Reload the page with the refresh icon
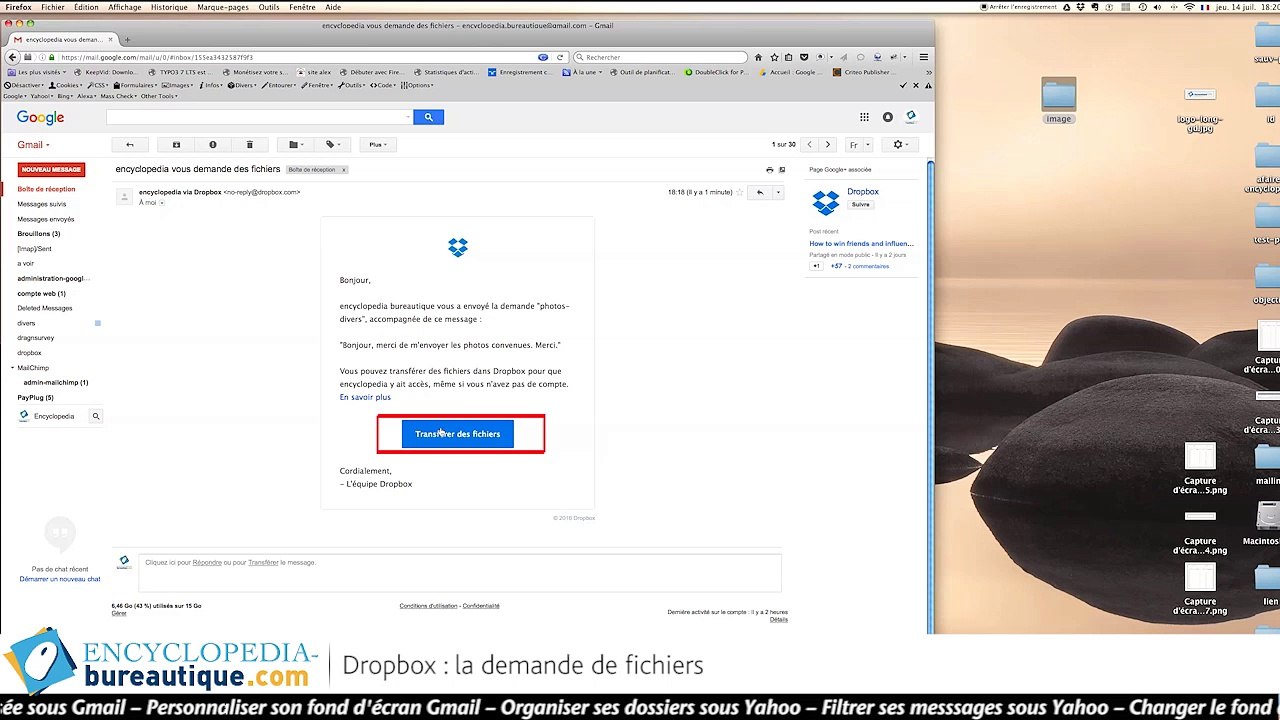Viewport: 1280px width, 720px height. pyautogui.click(x=560, y=57)
